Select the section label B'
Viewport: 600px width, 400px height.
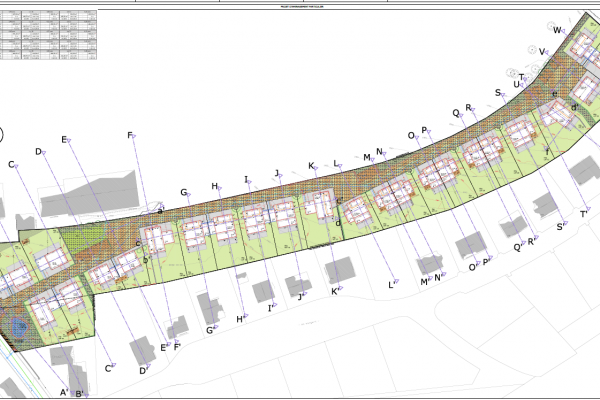coord(79,393)
